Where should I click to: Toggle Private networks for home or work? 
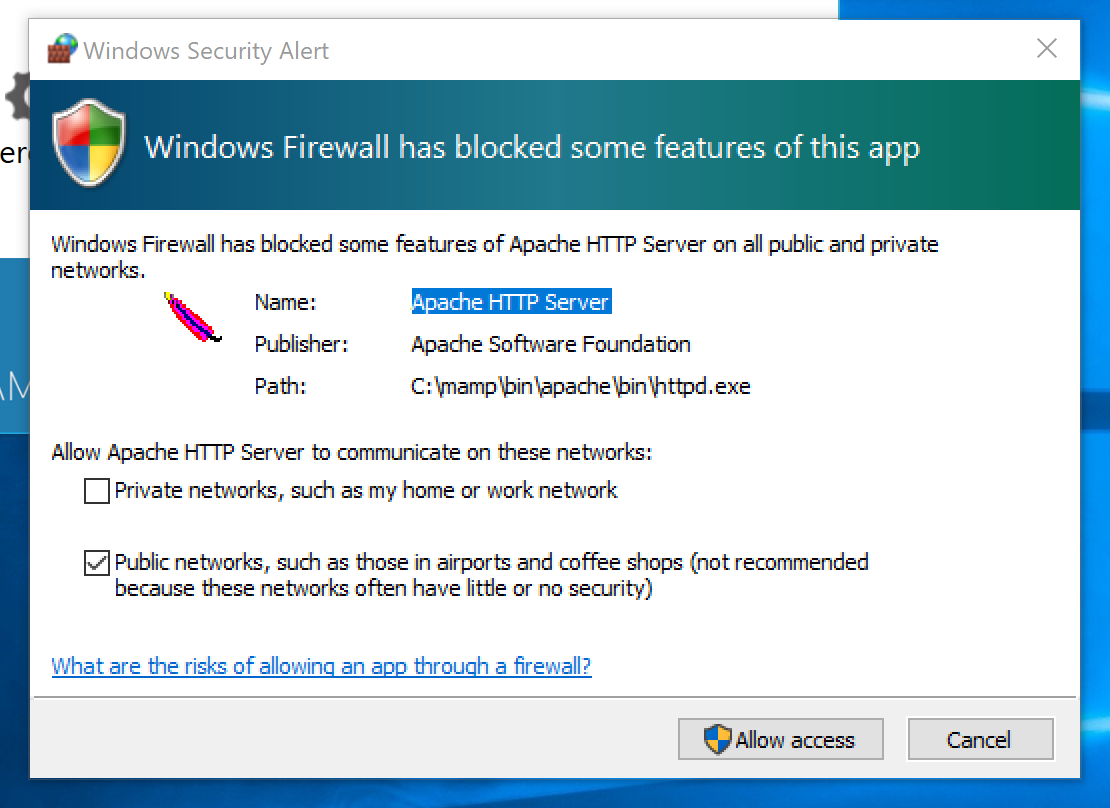[x=96, y=491]
